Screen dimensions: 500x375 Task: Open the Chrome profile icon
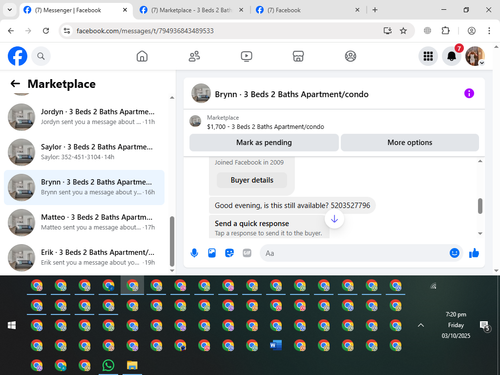(471, 31)
